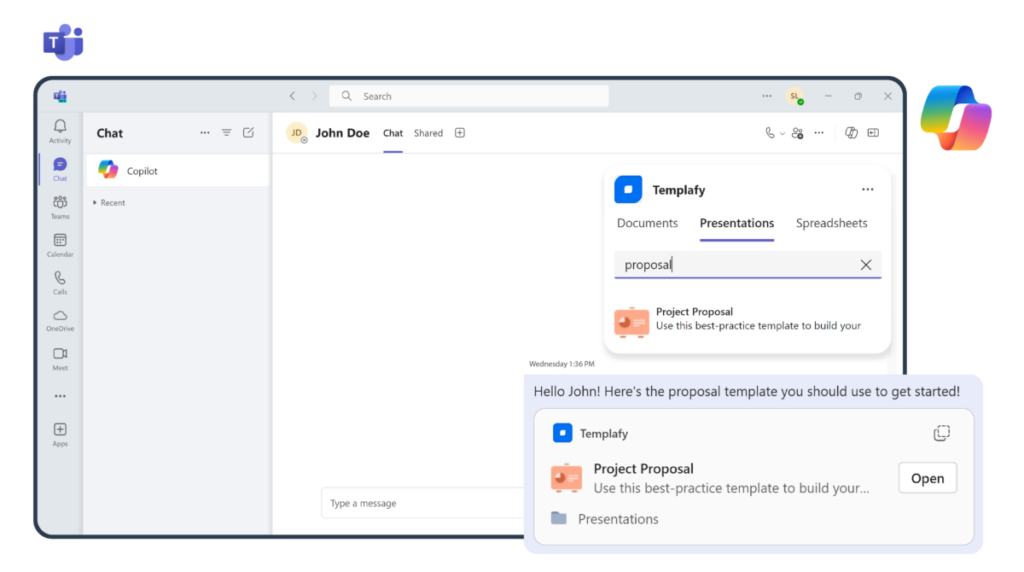1024x572 pixels.
Task: Open the chat details side pane icon
Action: pos(873,133)
